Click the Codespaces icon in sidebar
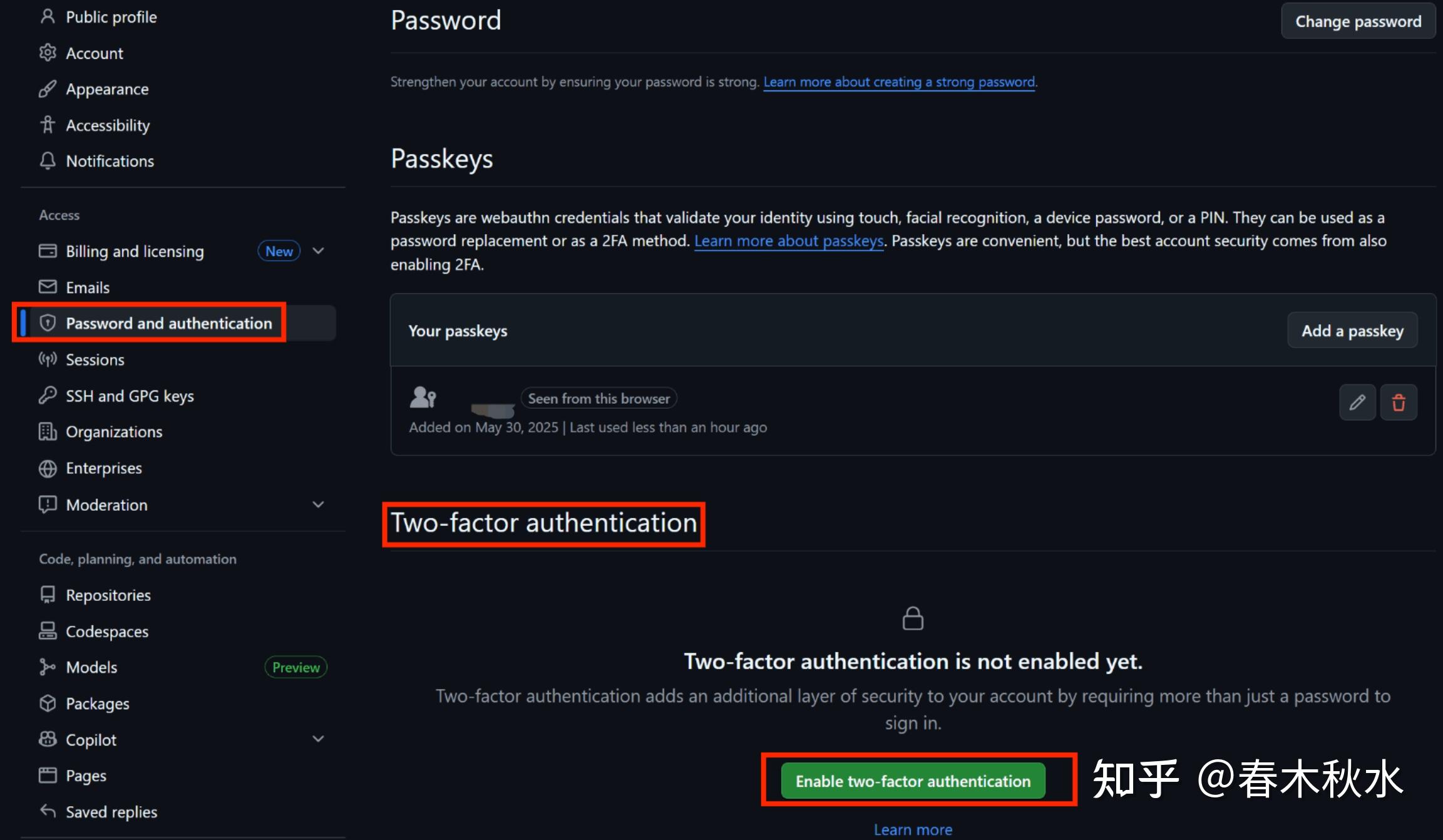 click(x=48, y=631)
